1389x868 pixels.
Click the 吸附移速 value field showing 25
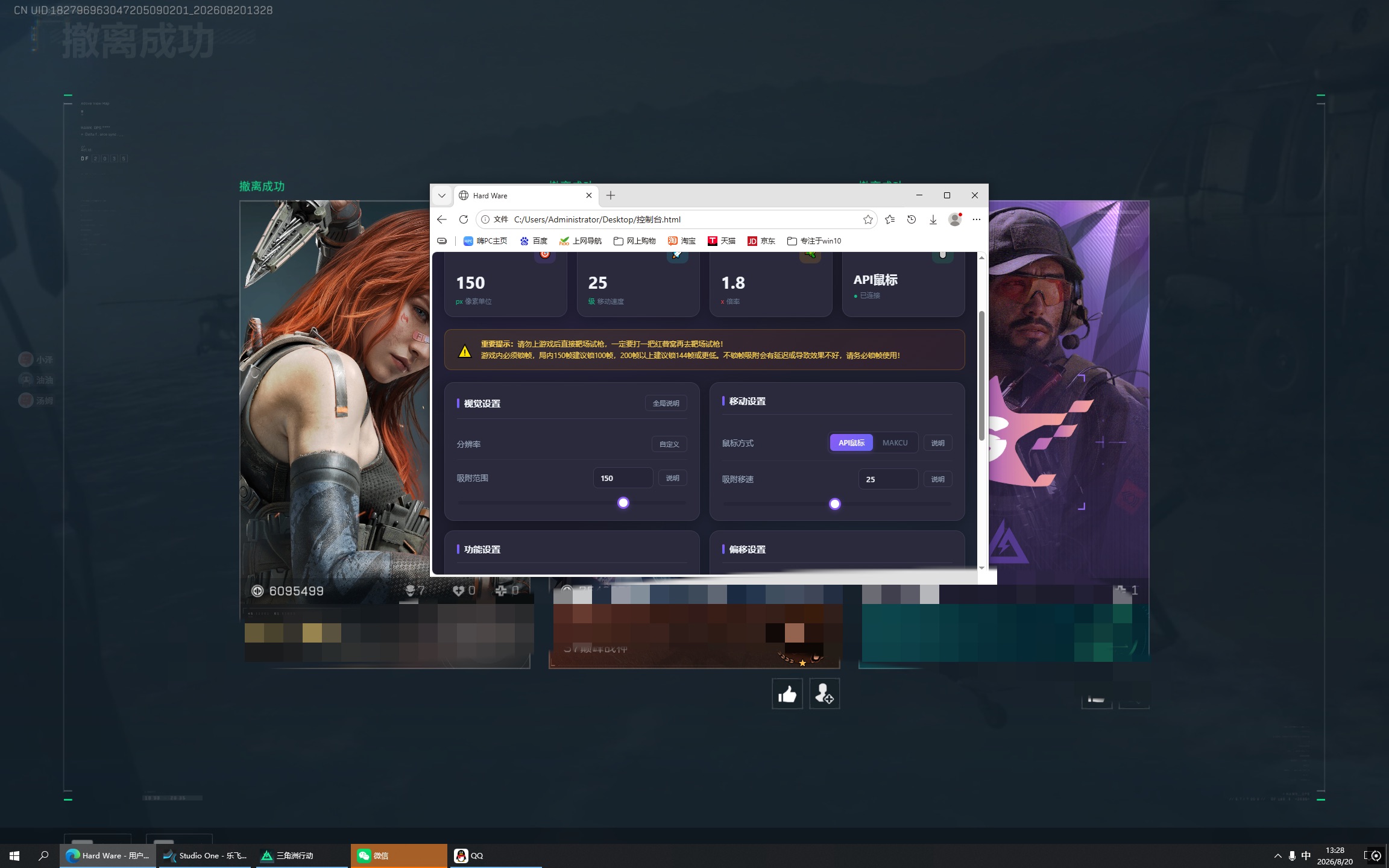pos(888,479)
